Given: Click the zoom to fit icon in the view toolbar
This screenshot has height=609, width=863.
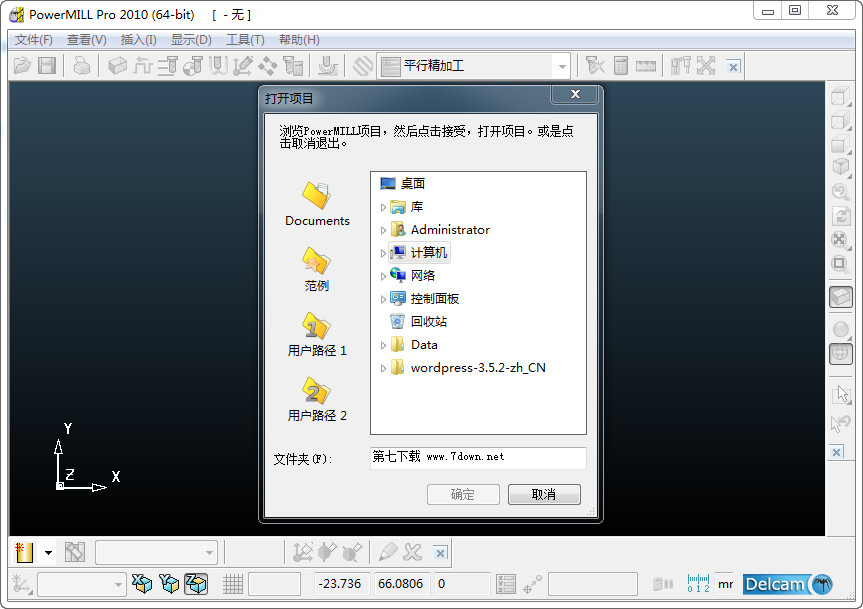Looking at the screenshot, I should (x=839, y=239).
